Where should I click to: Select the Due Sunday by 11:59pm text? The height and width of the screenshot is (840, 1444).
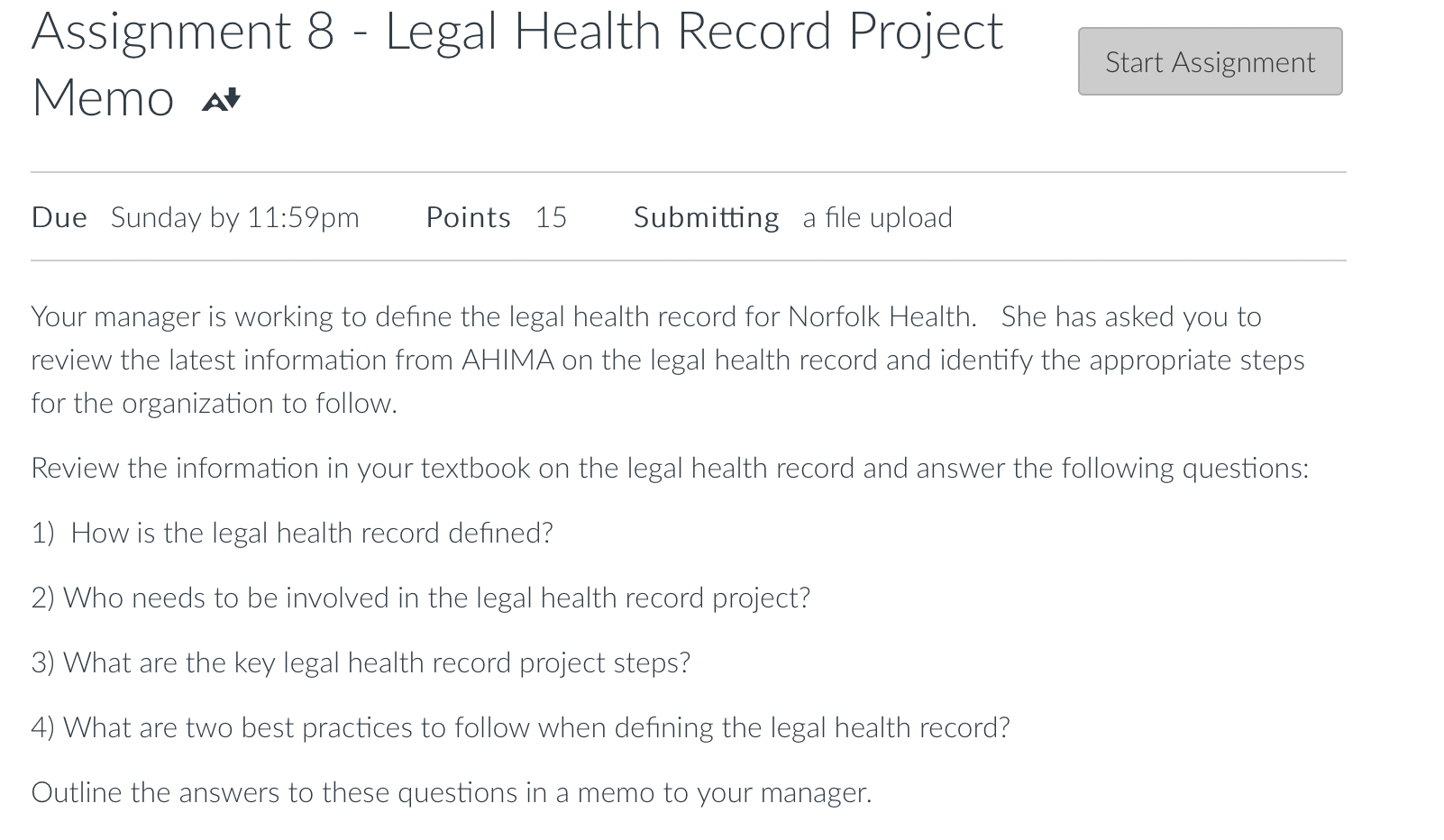pyautogui.click(x=196, y=217)
